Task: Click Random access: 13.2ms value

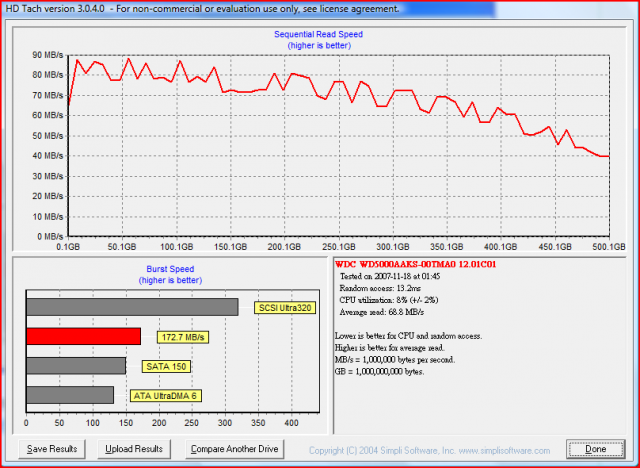Action: [x=380, y=288]
